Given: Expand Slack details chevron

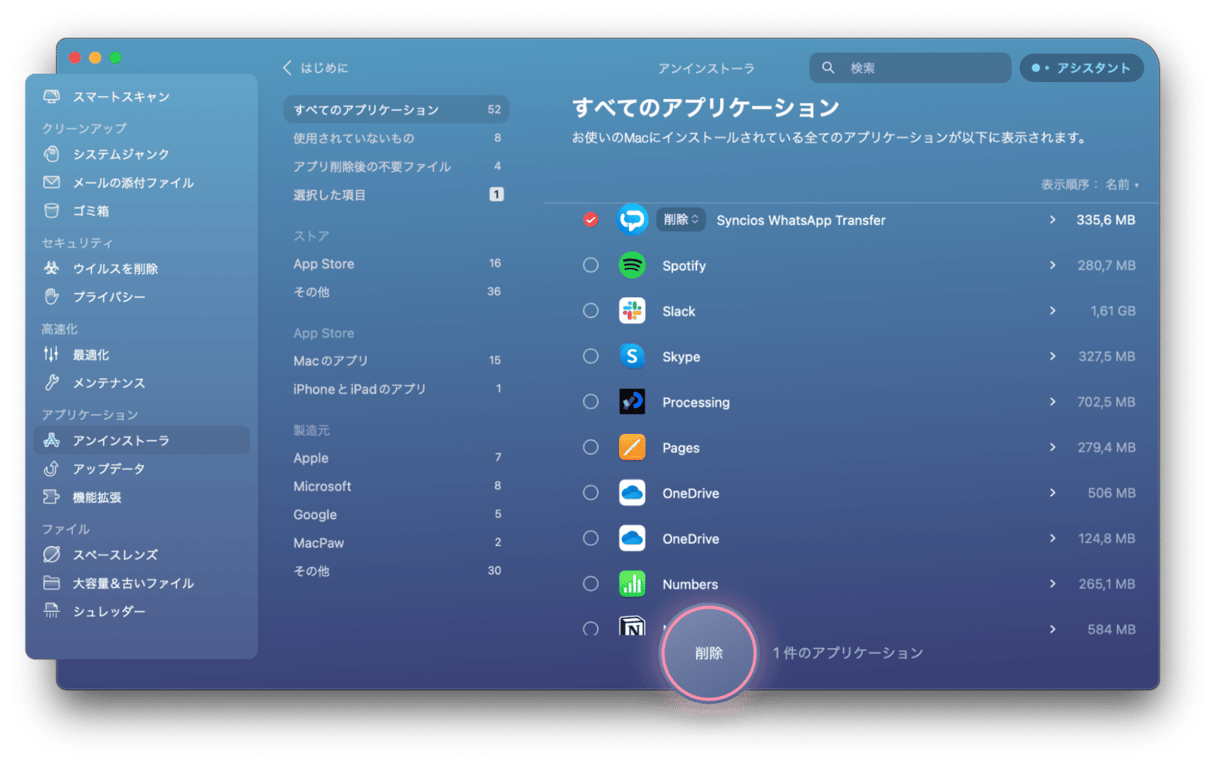Looking at the screenshot, I should point(1053,311).
